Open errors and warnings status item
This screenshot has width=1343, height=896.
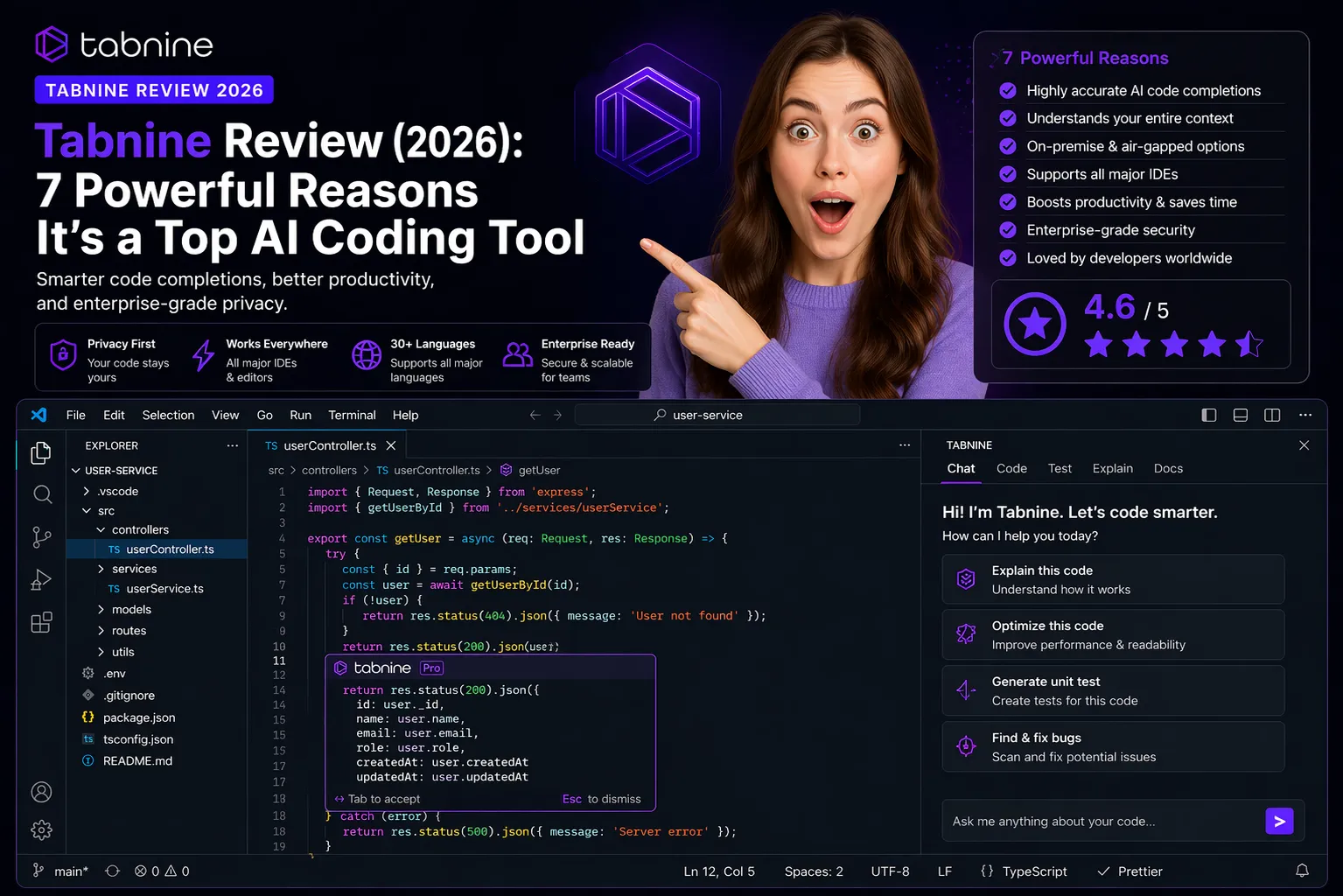click(x=162, y=871)
